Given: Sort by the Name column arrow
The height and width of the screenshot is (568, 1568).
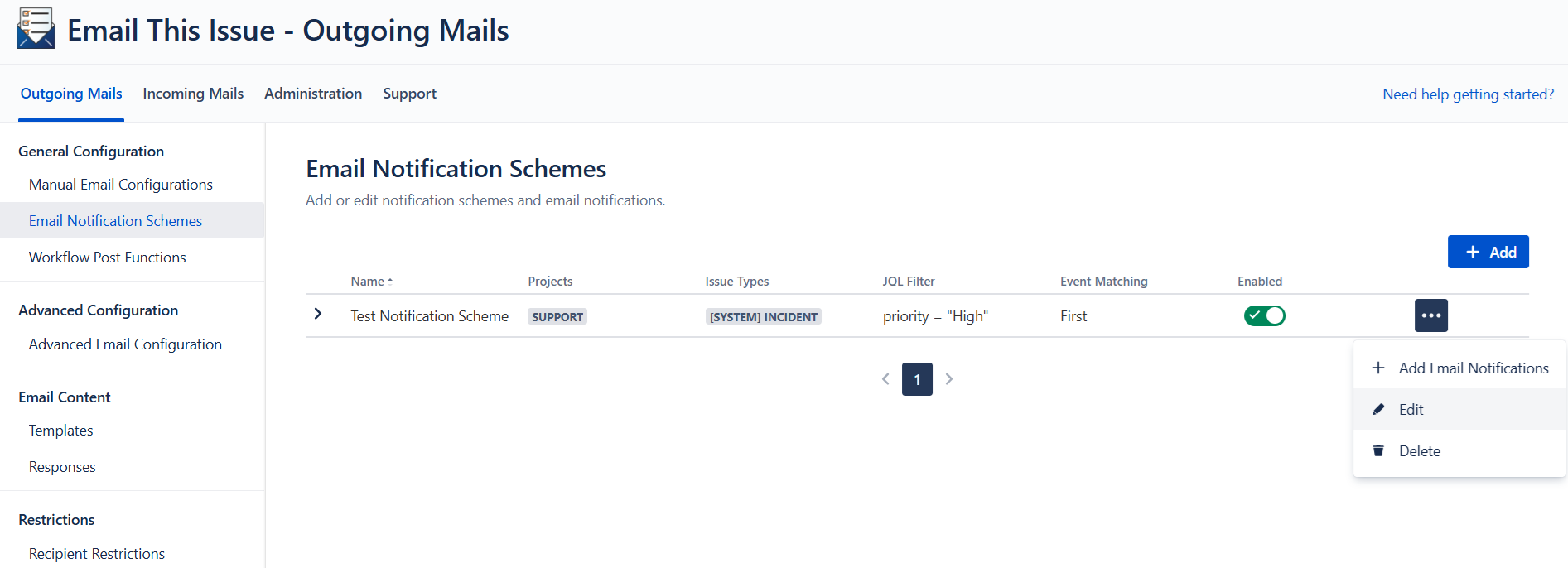Looking at the screenshot, I should pyautogui.click(x=390, y=282).
